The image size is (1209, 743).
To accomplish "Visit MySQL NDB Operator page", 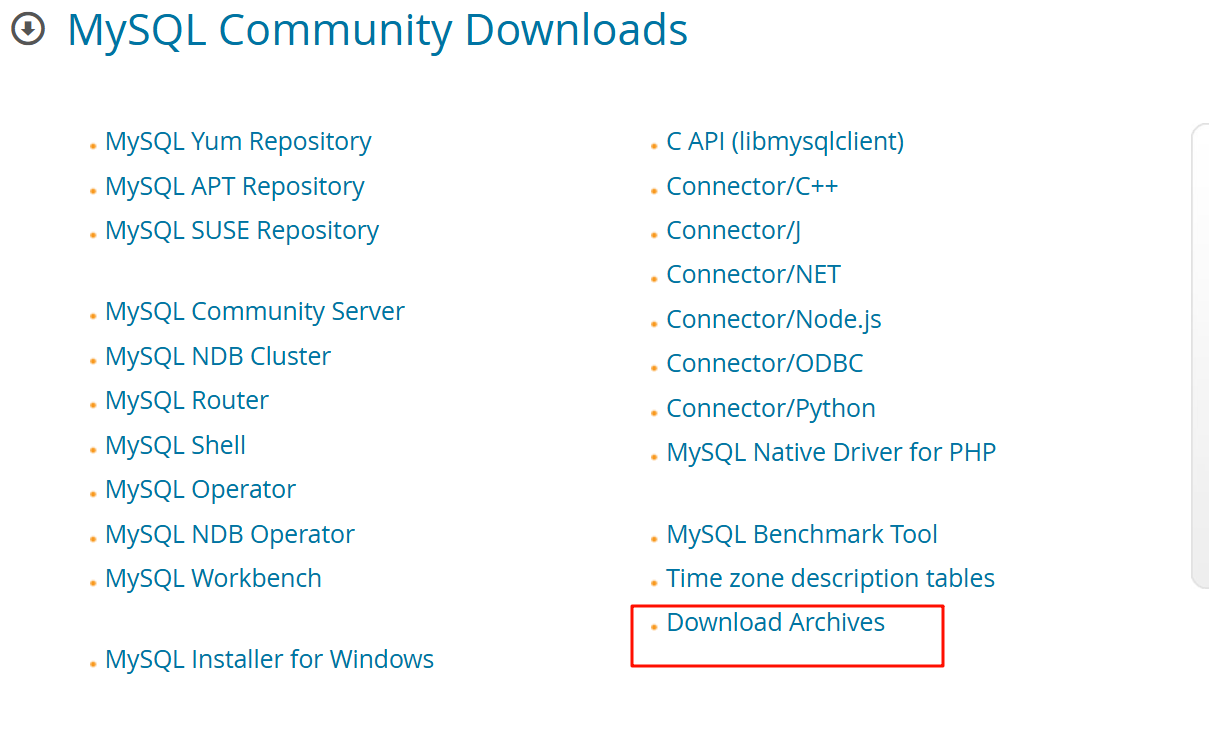I will [230, 535].
